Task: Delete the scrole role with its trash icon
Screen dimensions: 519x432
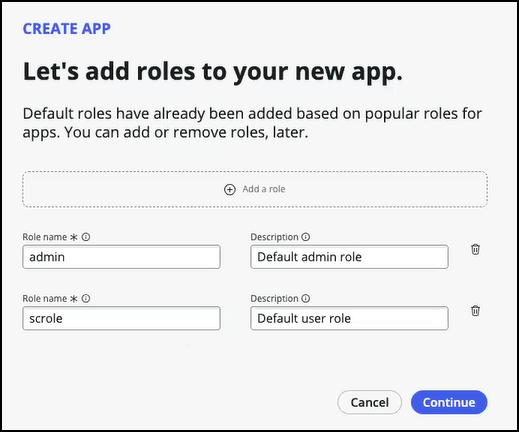Action: pyautogui.click(x=475, y=311)
